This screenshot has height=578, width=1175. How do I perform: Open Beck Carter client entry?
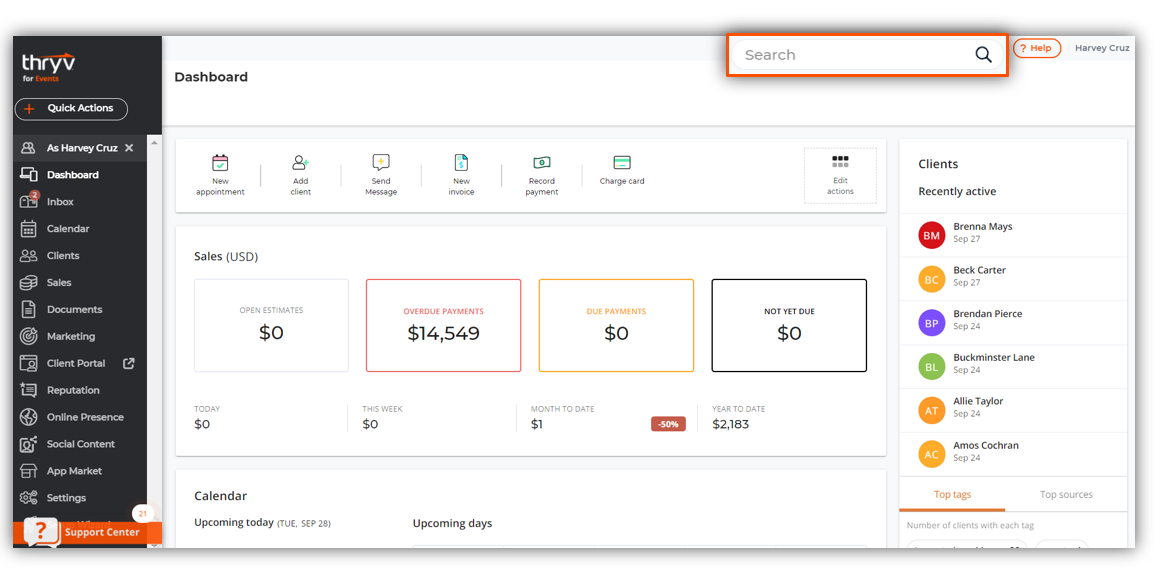[1013, 279]
